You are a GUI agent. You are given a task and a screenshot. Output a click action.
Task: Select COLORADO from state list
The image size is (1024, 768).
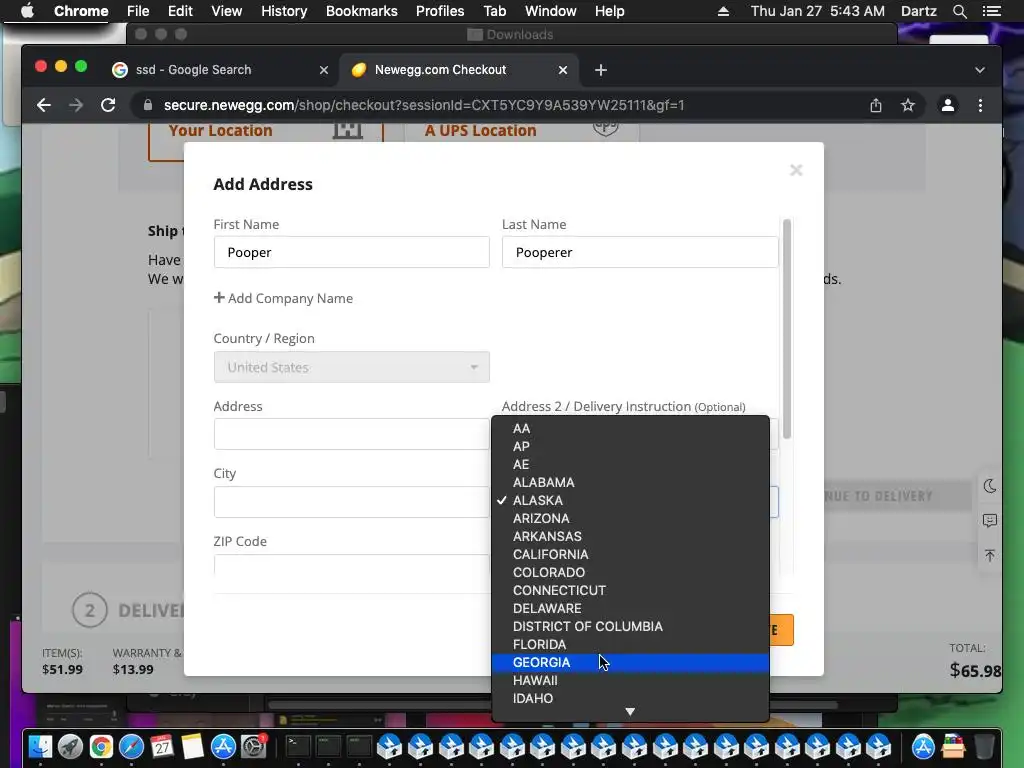[631, 572]
